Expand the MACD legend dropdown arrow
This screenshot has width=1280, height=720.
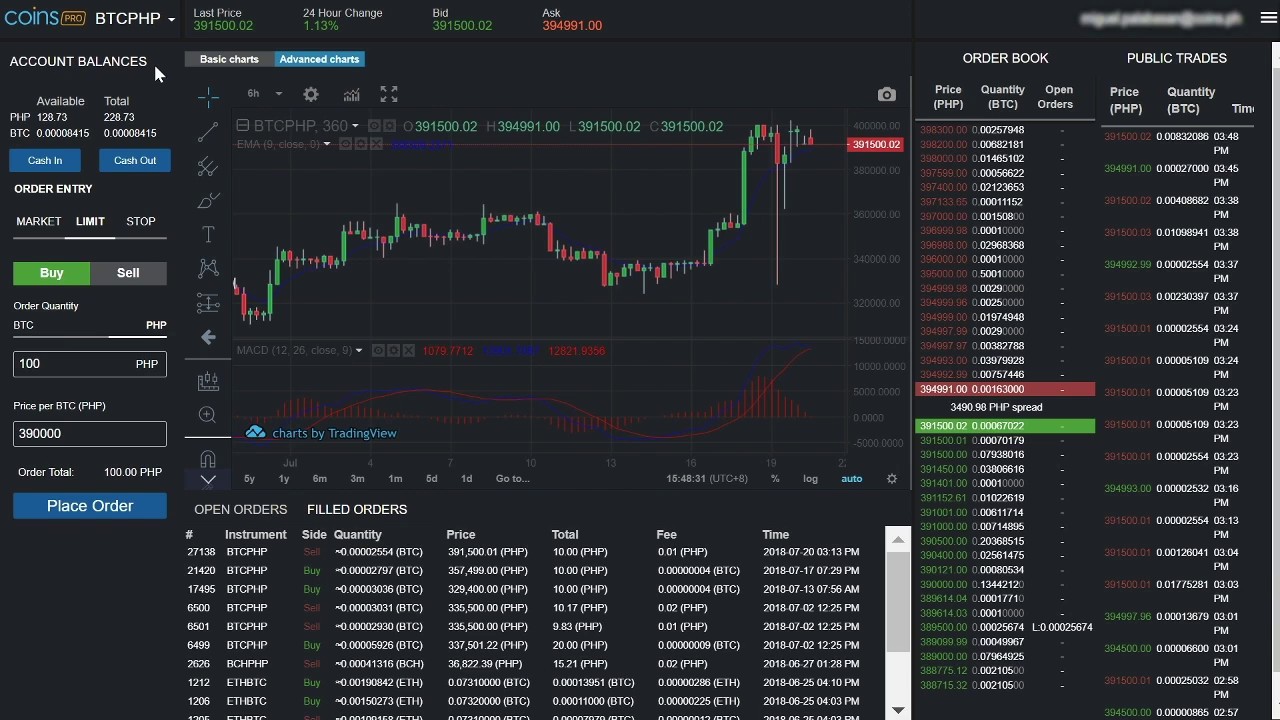(359, 351)
